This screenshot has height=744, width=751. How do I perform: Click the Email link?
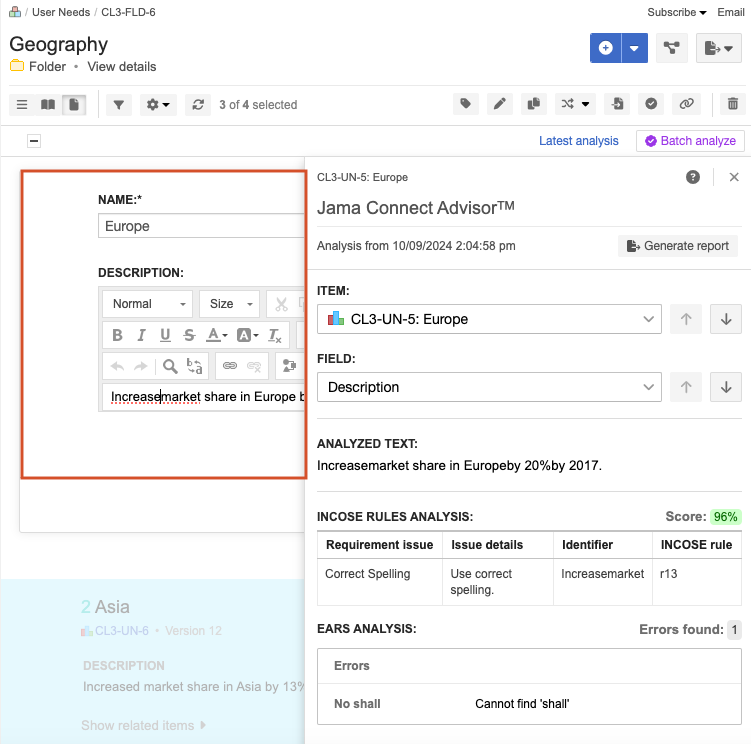[730, 12]
